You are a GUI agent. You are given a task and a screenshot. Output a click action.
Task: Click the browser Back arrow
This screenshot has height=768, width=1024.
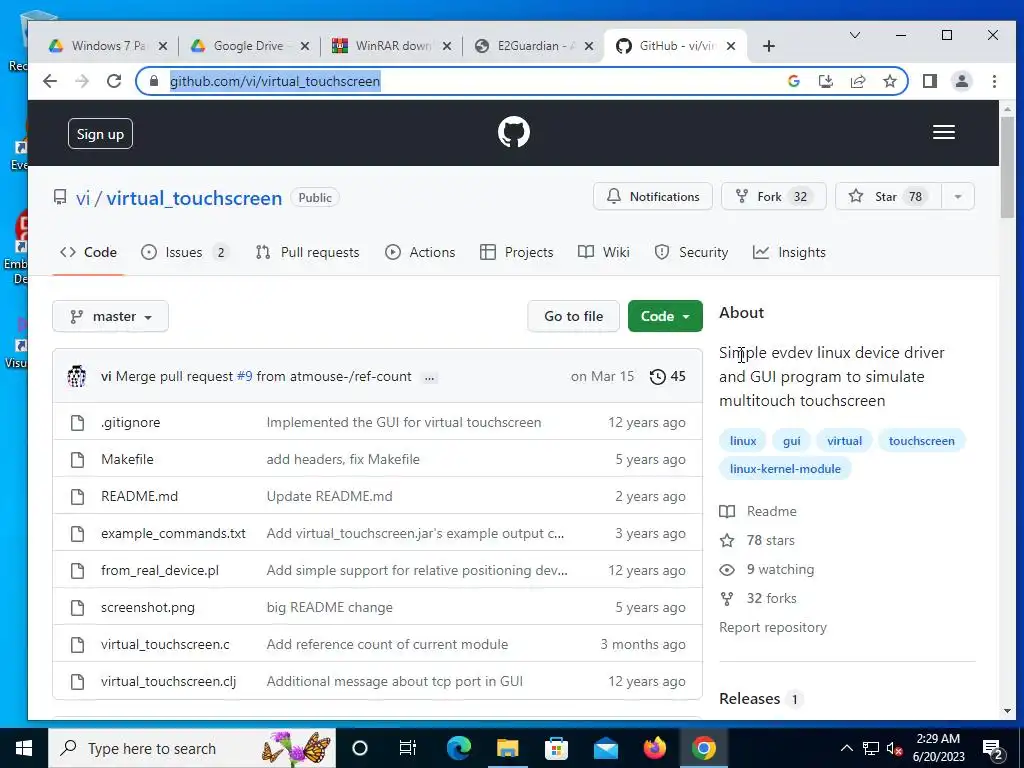(50, 81)
